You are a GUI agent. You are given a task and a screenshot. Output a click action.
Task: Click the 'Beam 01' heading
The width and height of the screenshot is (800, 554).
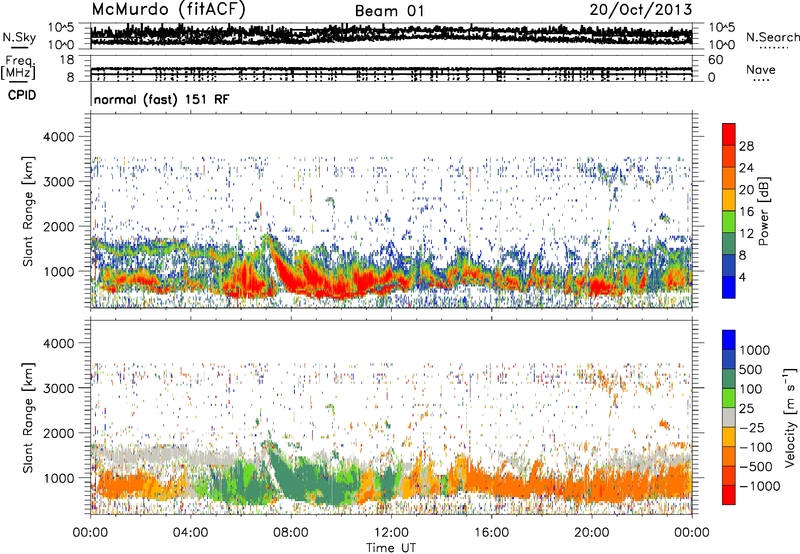coord(389,11)
